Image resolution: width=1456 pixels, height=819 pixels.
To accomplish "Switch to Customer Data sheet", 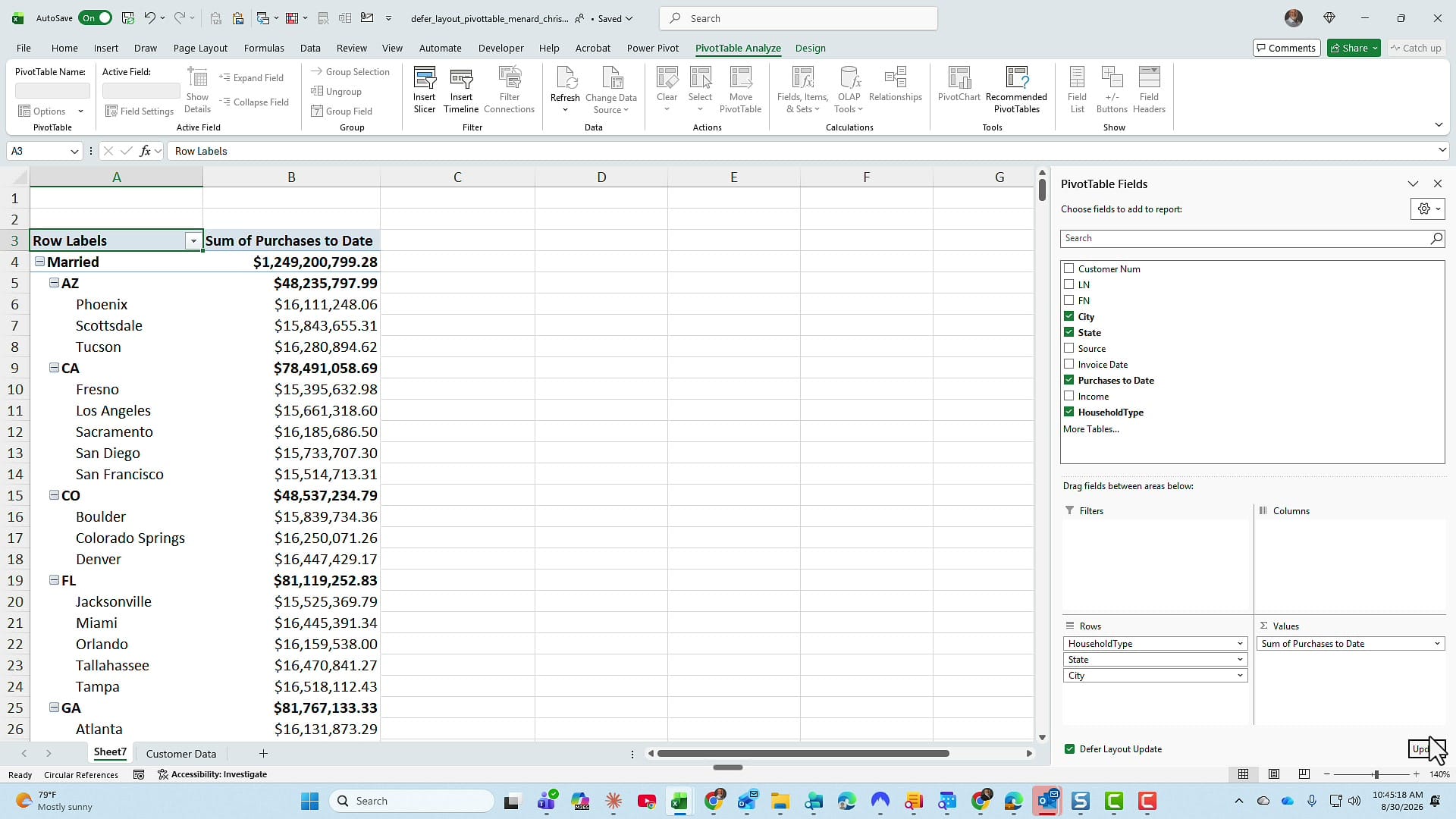I will tap(180, 754).
